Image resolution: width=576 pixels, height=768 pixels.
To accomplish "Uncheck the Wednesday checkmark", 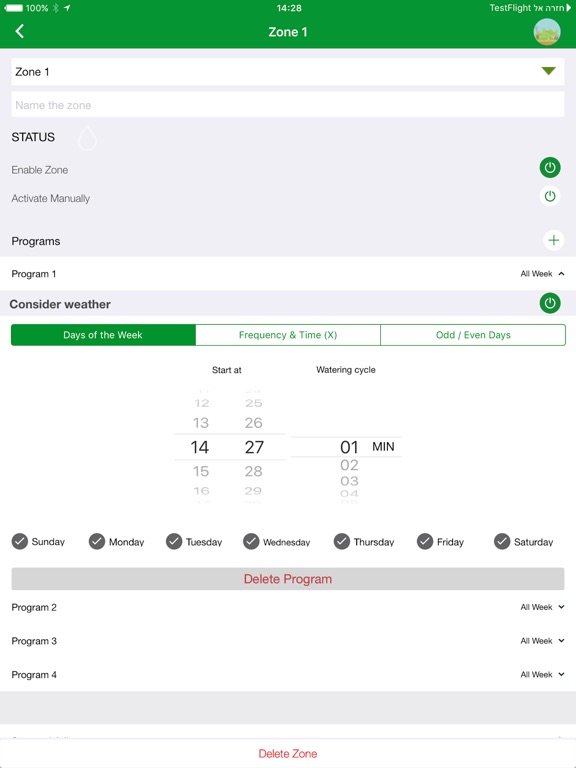I will pyautogui.click(x=251, y=542).
